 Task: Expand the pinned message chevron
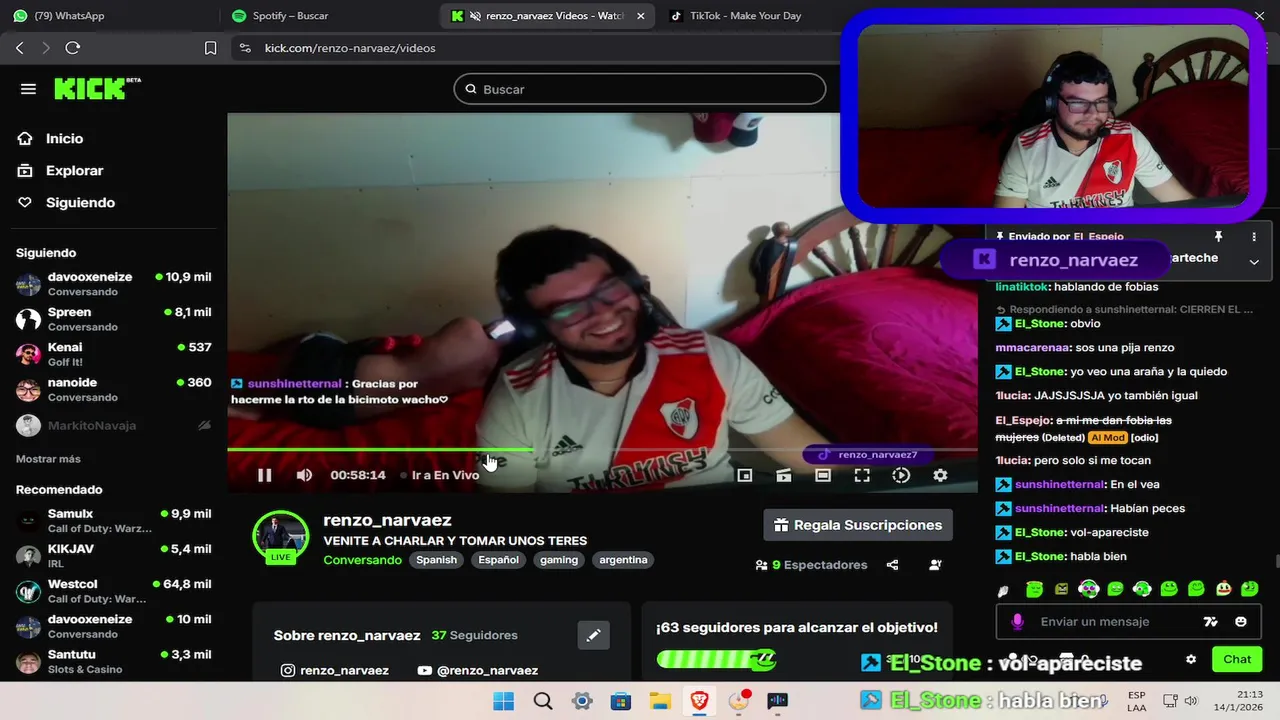tap(1254, 262)
